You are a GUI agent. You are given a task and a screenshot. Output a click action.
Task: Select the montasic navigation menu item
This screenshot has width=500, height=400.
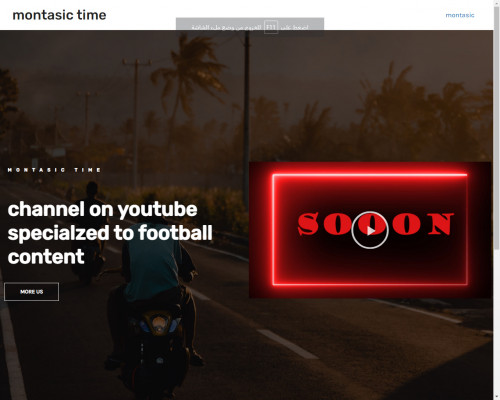tap(460, 15)
